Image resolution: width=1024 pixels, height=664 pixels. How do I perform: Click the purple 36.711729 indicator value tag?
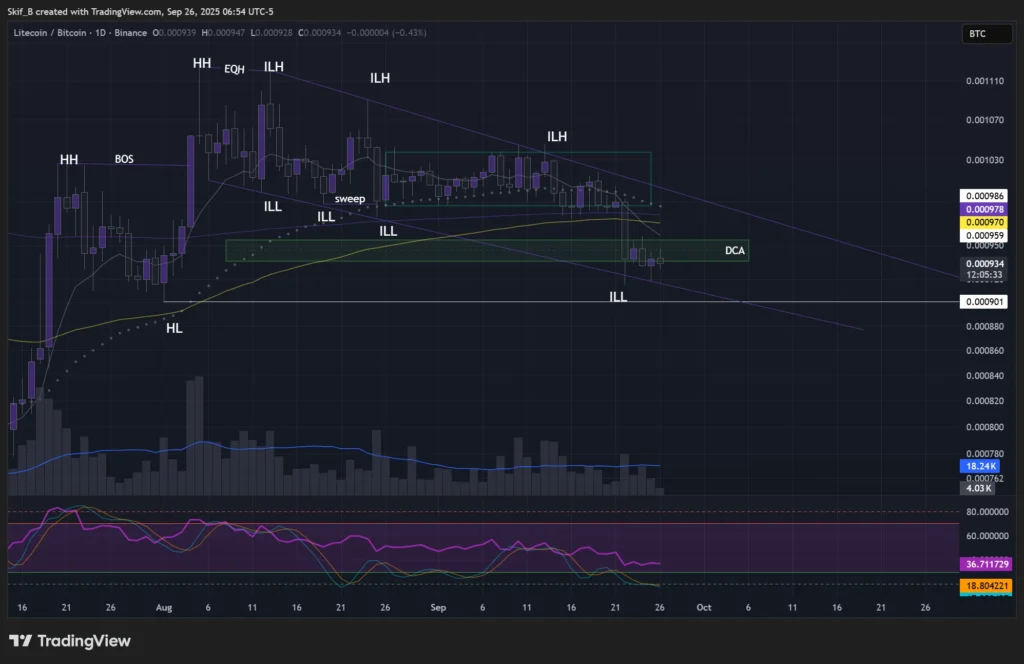click(x=986, y=564)
